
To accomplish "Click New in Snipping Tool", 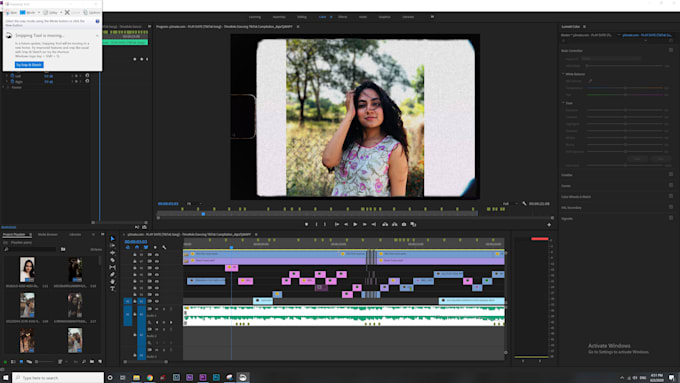I will (x=11, y=13).
